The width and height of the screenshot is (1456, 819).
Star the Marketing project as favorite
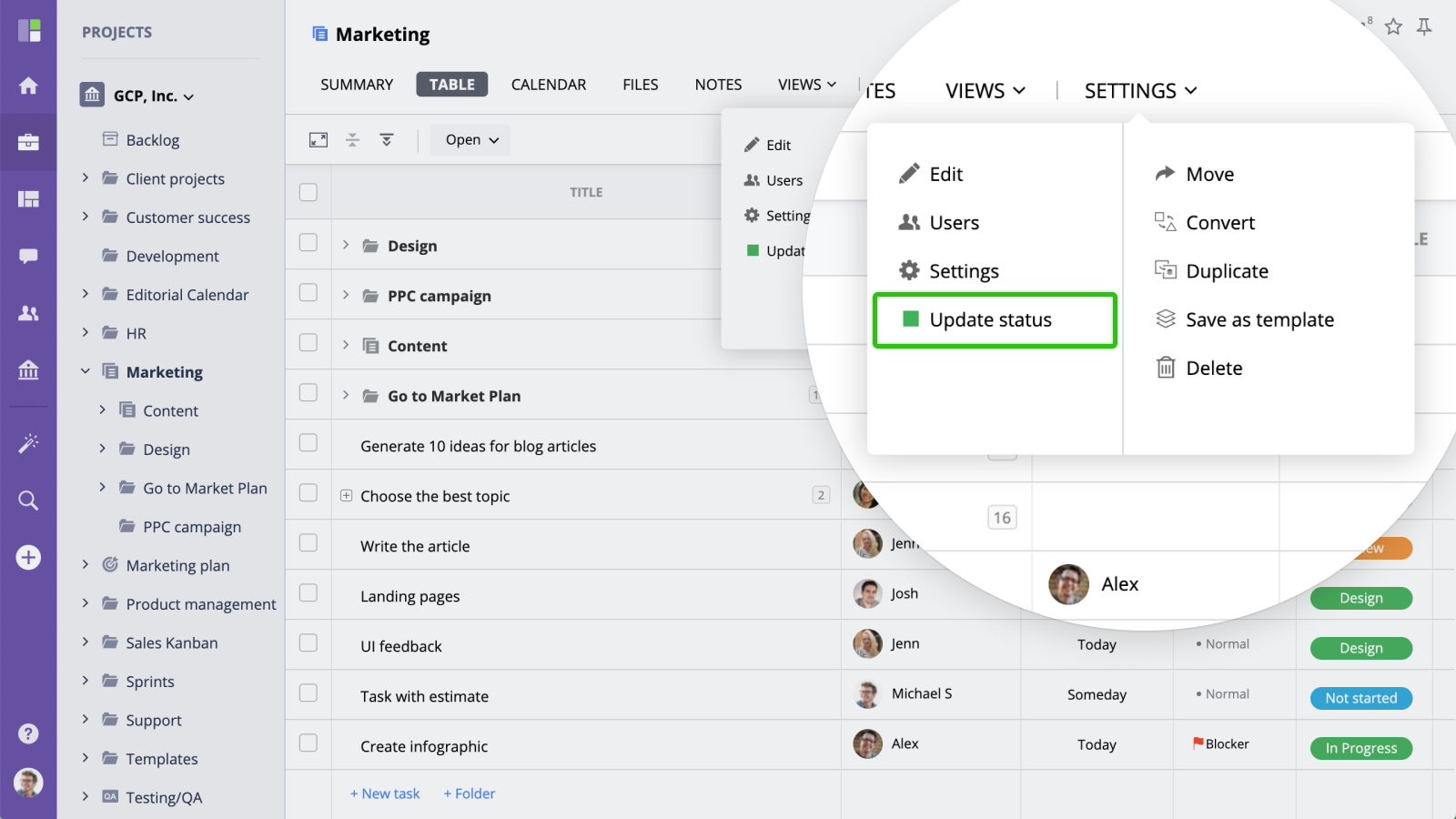pos(1393,27)
